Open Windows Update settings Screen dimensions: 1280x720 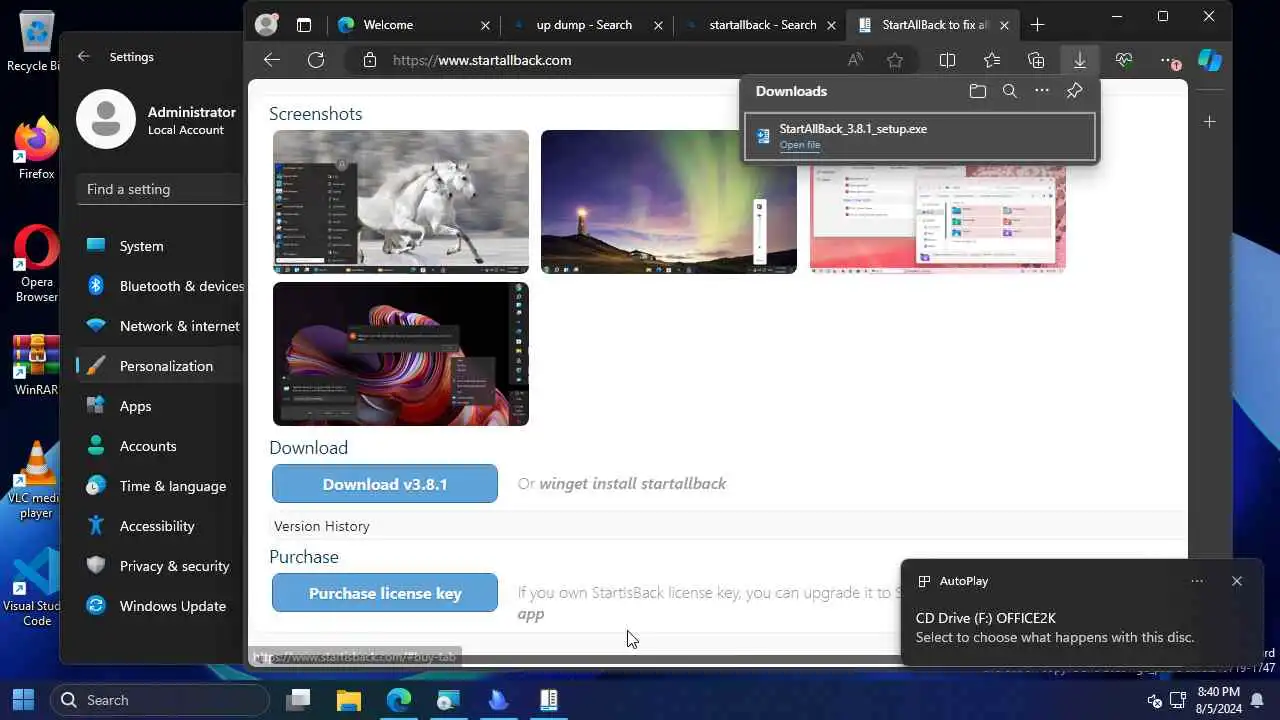(160, 606)
